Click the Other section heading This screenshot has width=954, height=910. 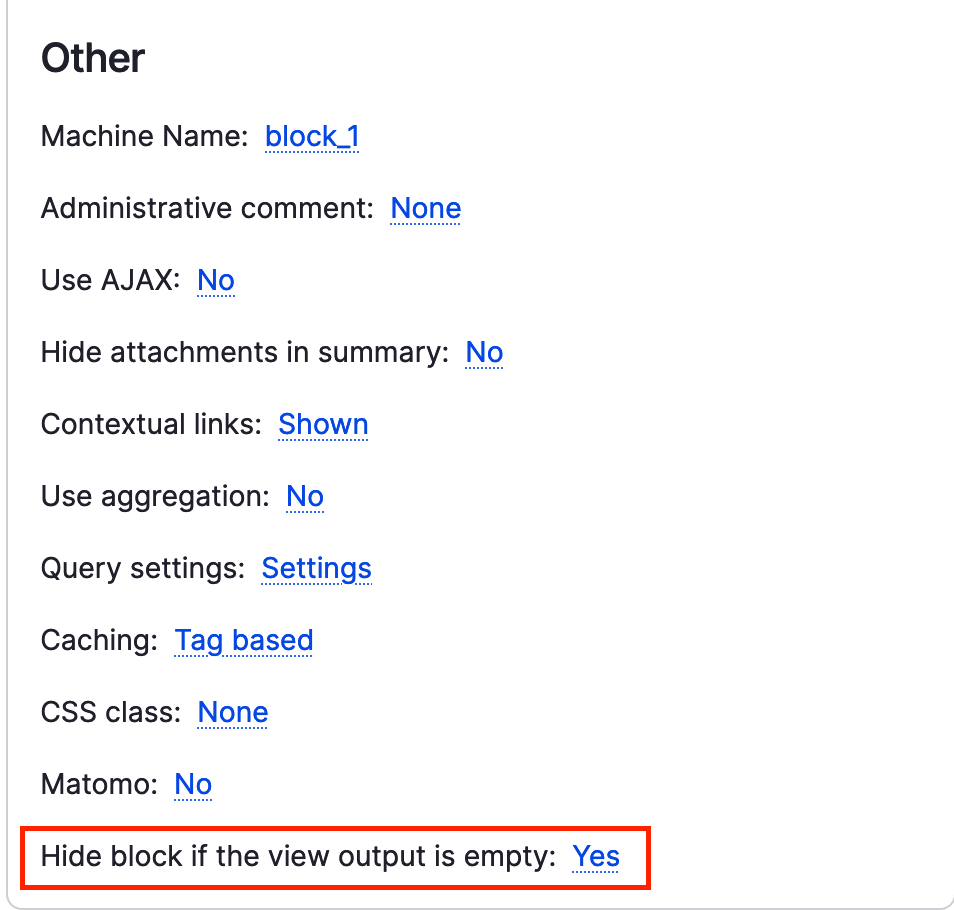(92, 58)
